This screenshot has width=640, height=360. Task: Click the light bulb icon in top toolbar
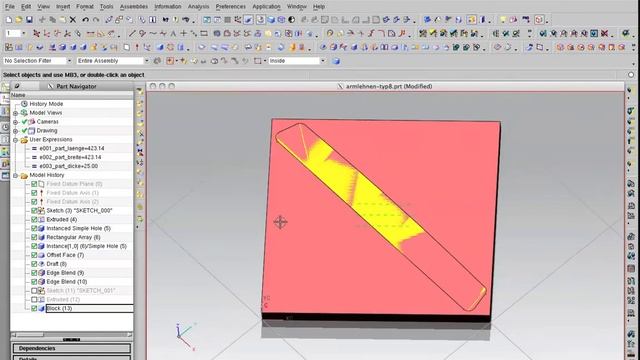click(503, 20)
